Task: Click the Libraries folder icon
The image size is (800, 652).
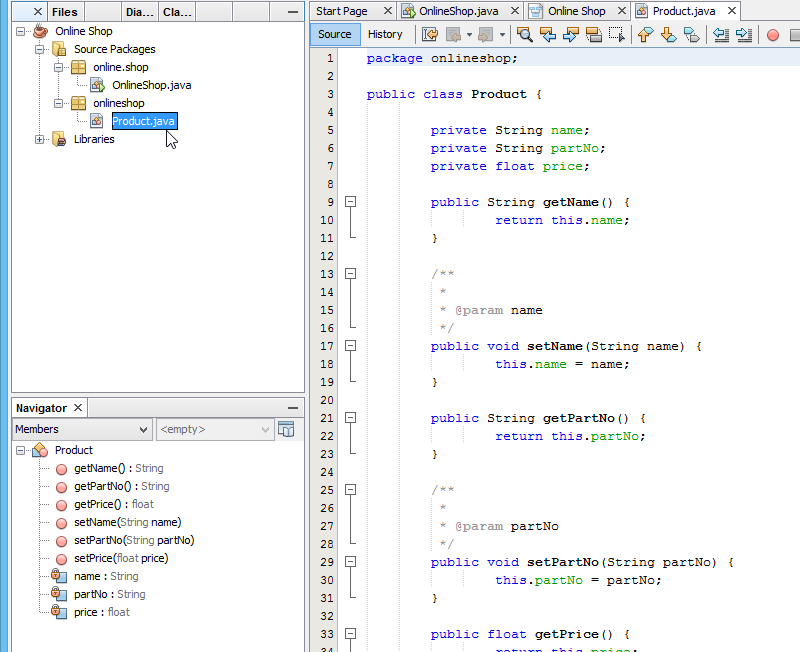Action: (59, 139)
